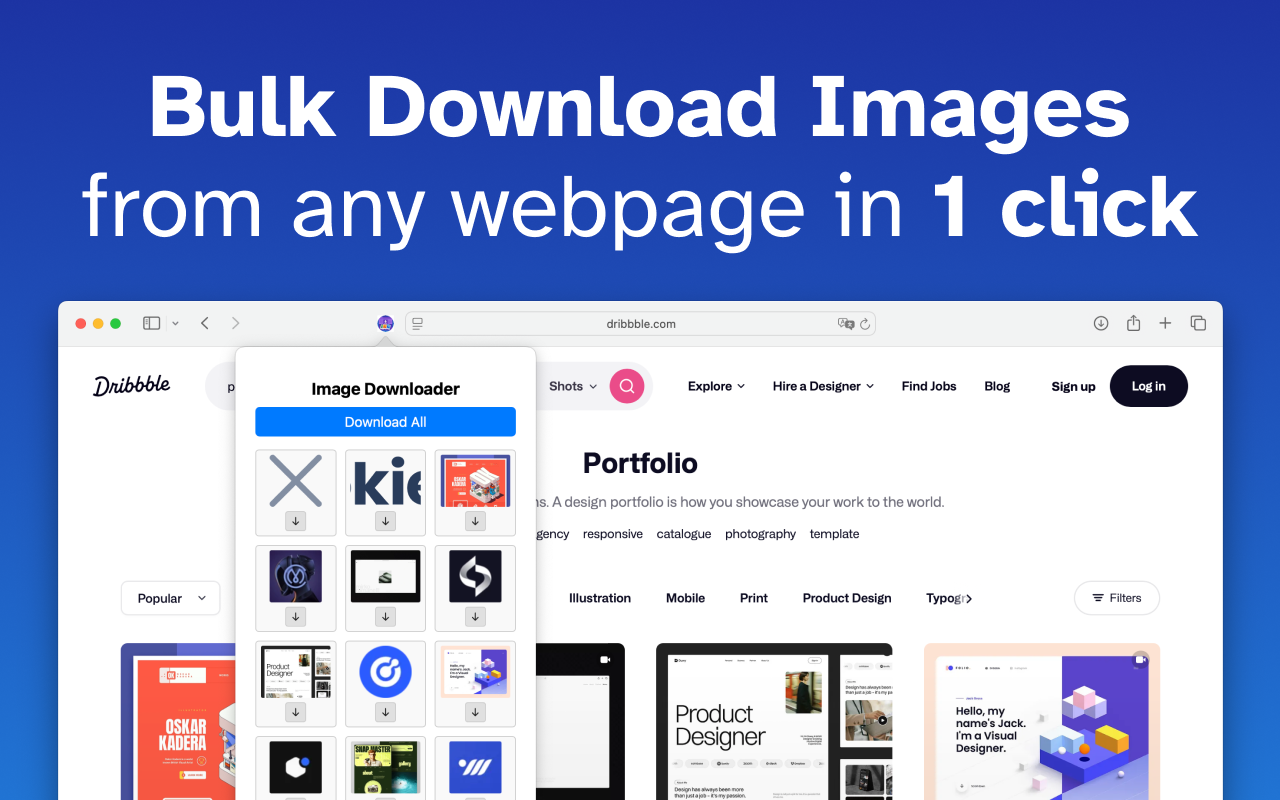Add a new tab with plus icon
This screenshot has height=800, width=1280.
point(1165,323)
